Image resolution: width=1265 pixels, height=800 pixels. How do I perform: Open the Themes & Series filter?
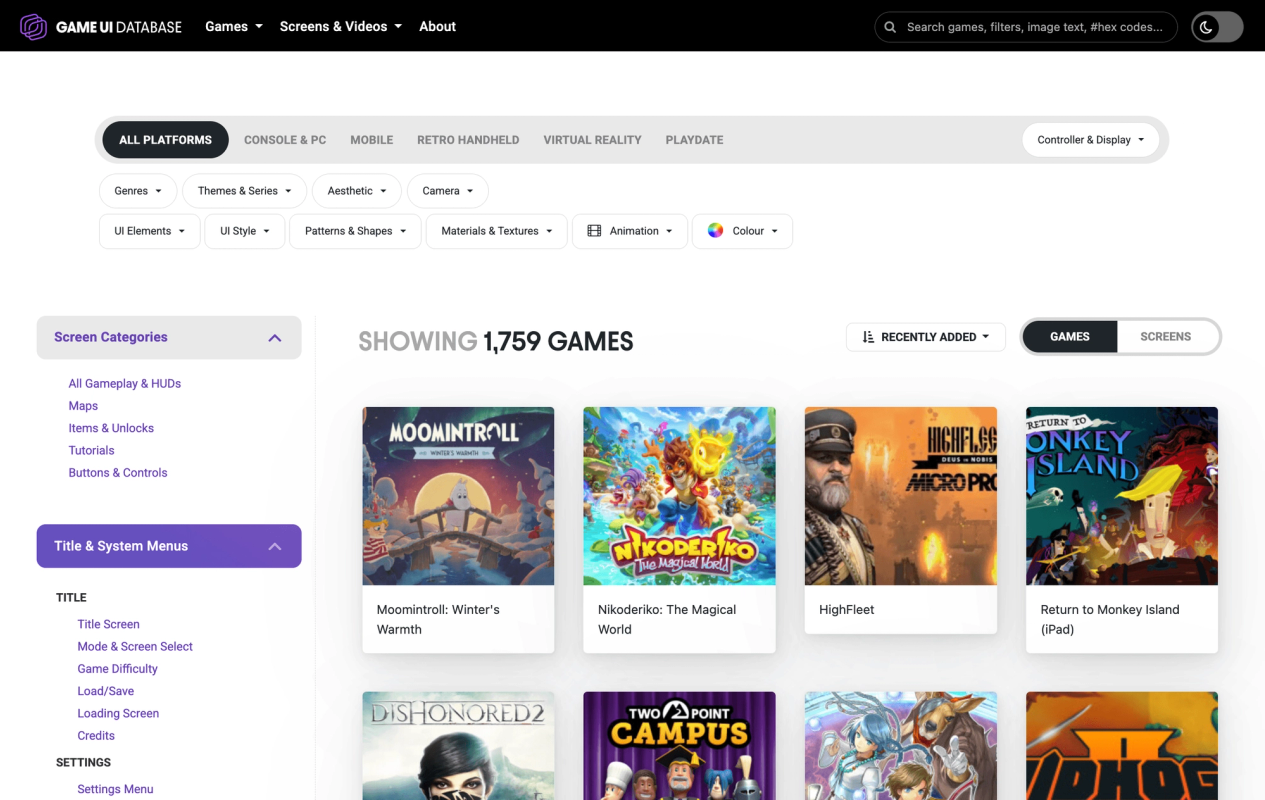245,191
